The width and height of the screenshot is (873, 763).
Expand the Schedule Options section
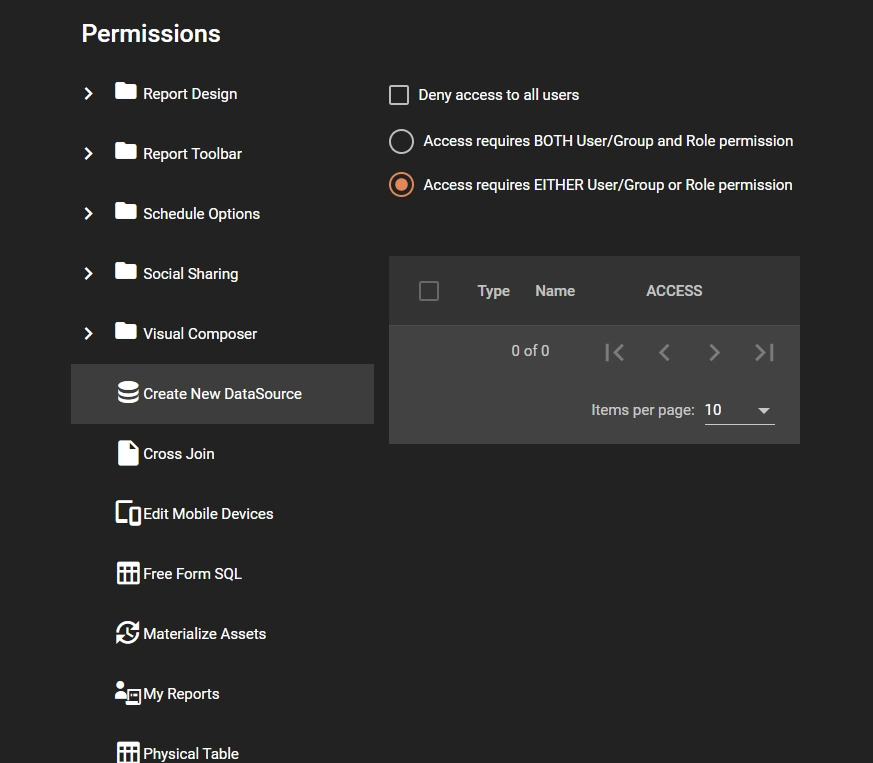pos(89,213)
